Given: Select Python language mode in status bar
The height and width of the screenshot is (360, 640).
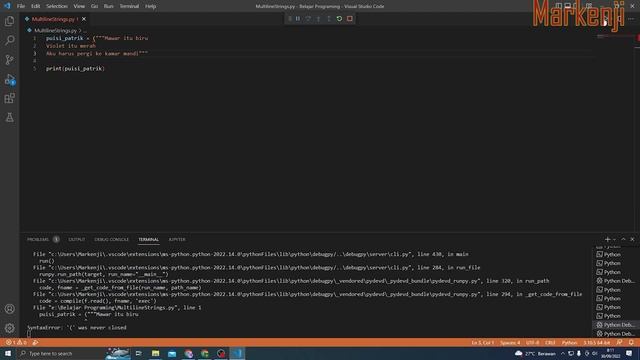Looking at the screenshot, I should tap(569, 343).
